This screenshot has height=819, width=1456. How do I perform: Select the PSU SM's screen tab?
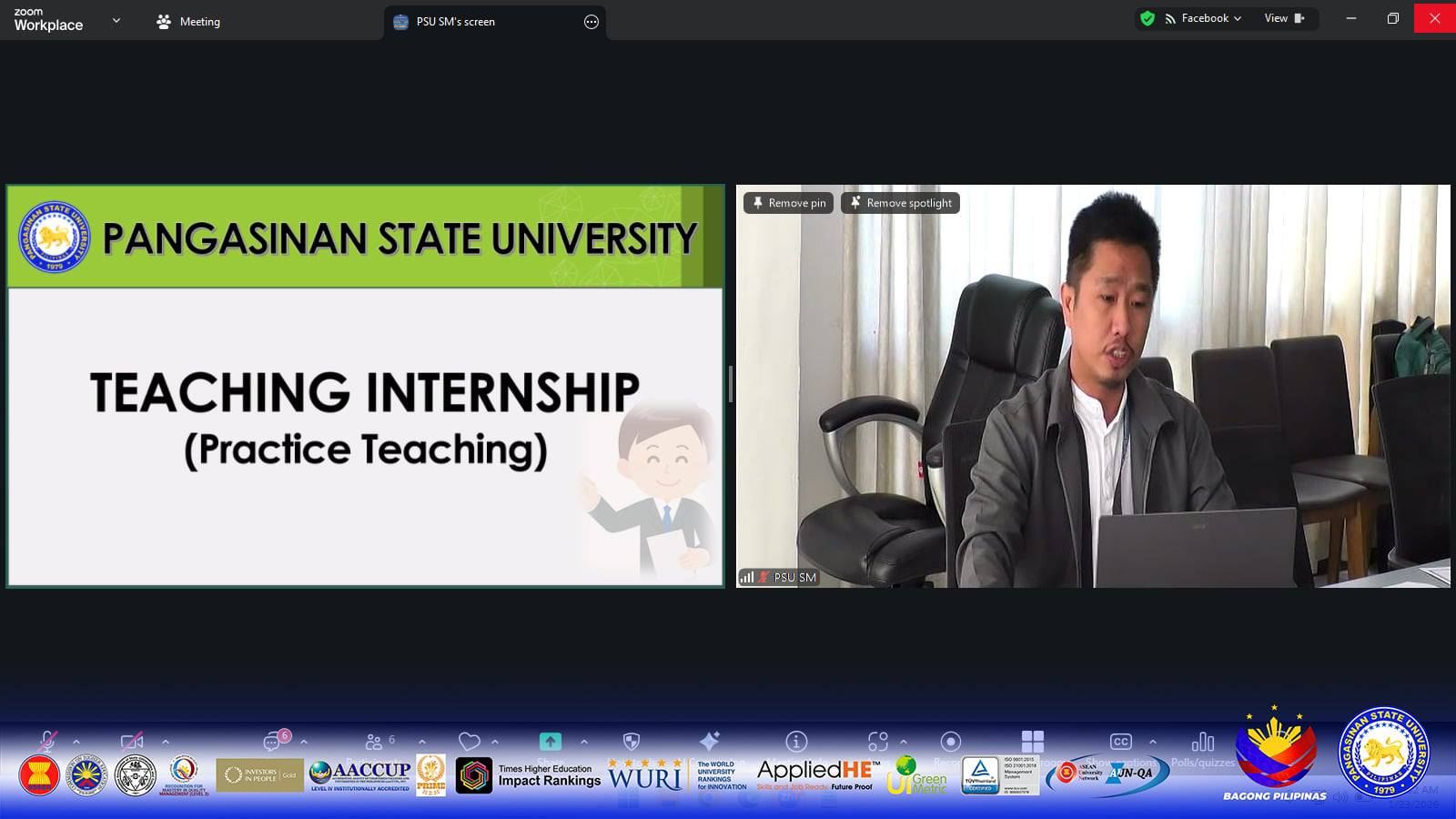pos(455,22)
